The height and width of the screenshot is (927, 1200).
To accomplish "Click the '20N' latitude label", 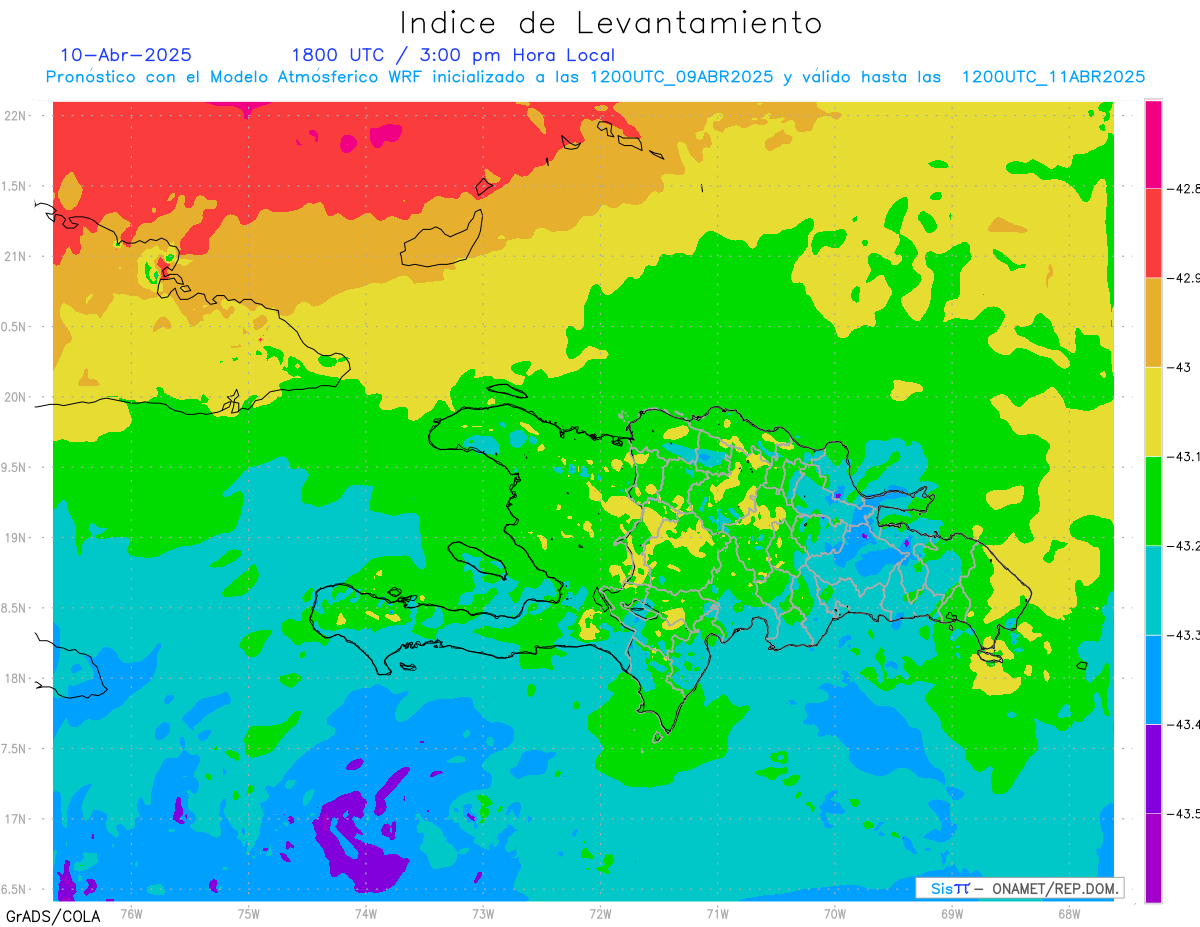I will tap(17, 397).
